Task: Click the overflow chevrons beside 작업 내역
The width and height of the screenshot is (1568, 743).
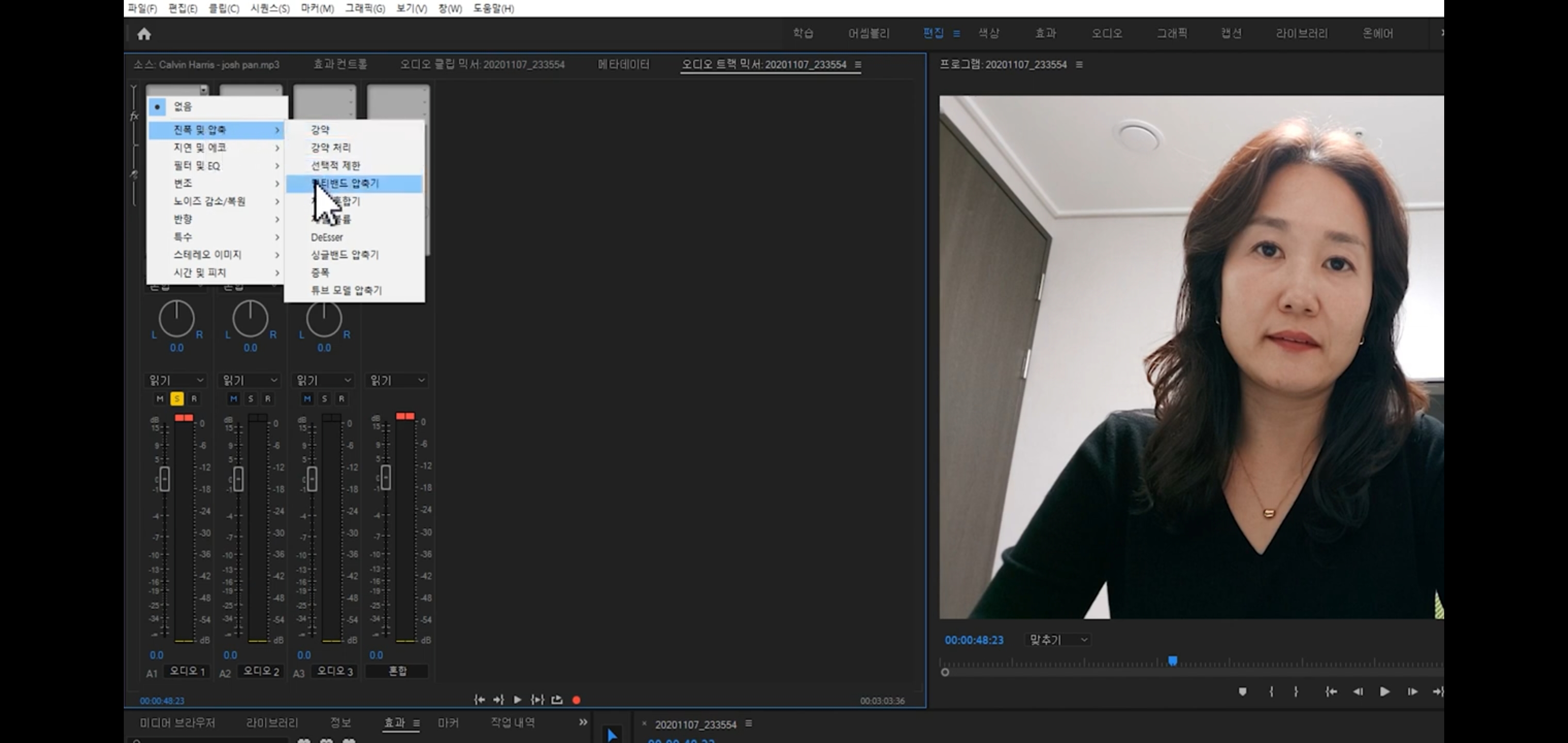Action: click(582, 722)
